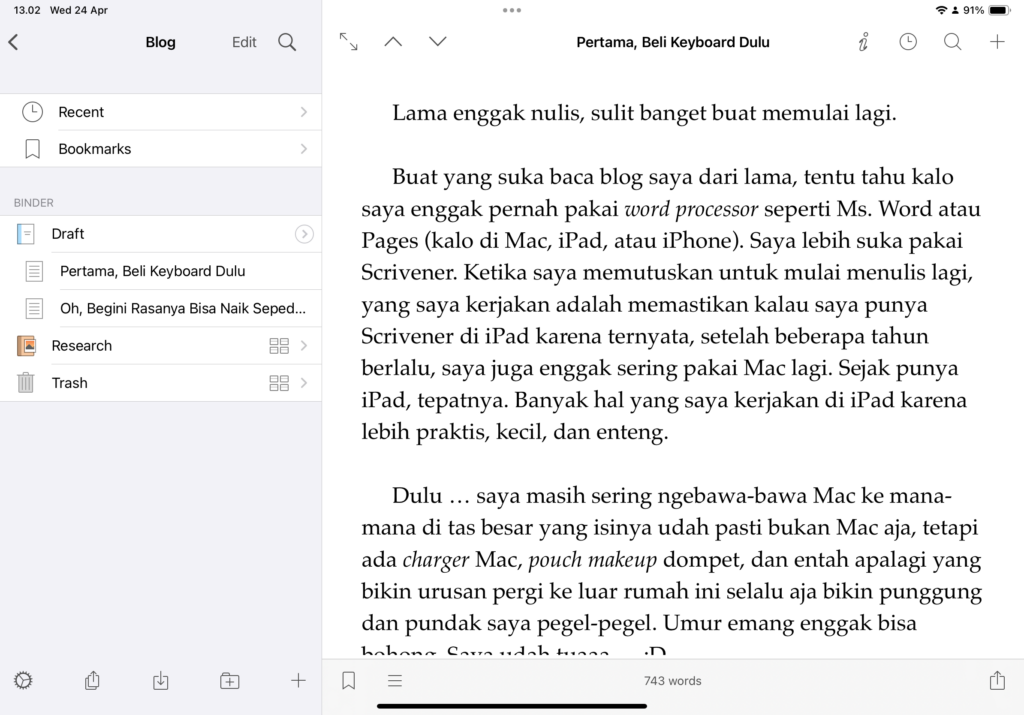Add a new folder to binder
1024x715 pixels.
229,680
